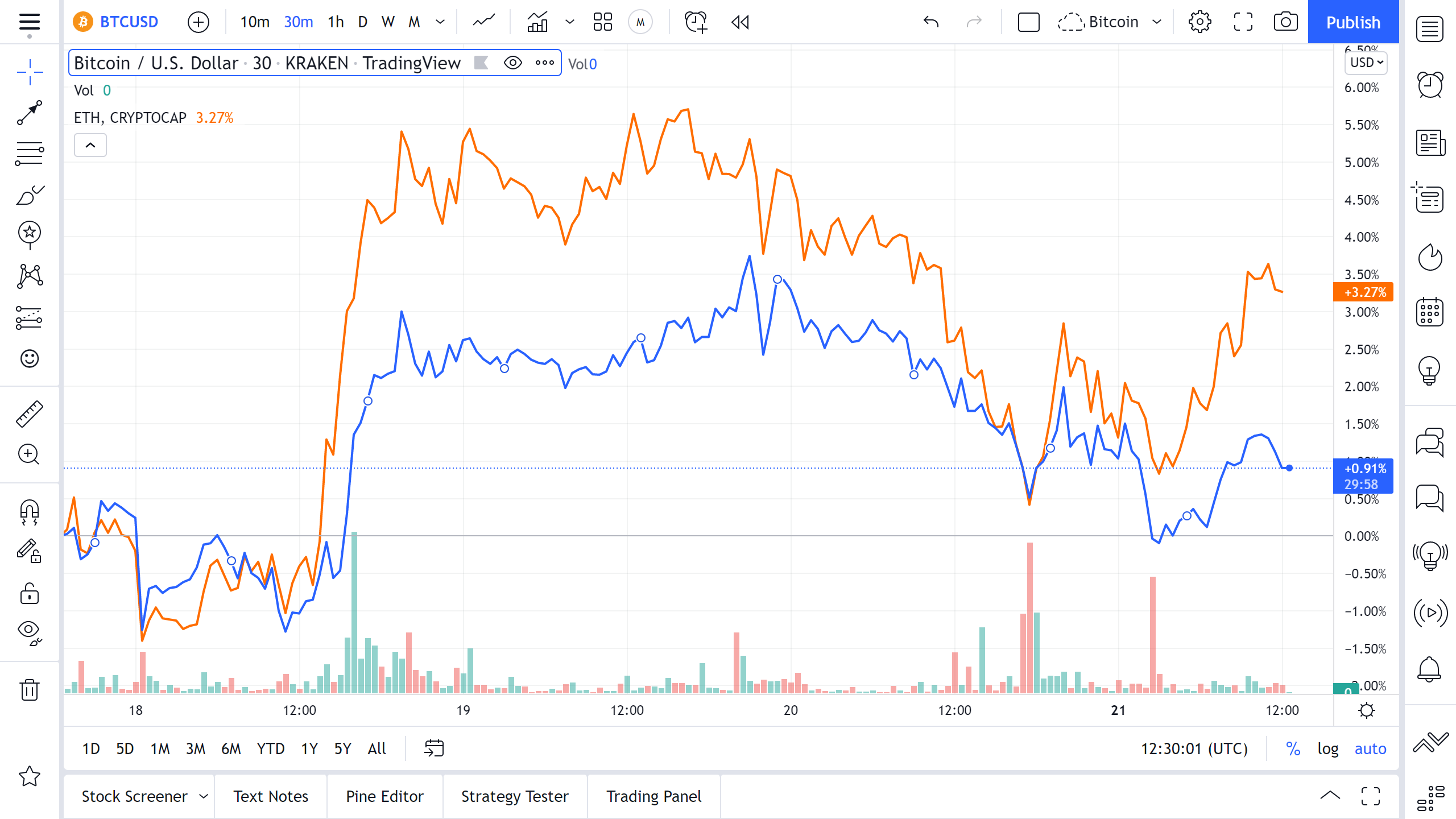Open chart settings gear icon
The height and width of the screenshot is (819, 1456).
point(1199,22)
